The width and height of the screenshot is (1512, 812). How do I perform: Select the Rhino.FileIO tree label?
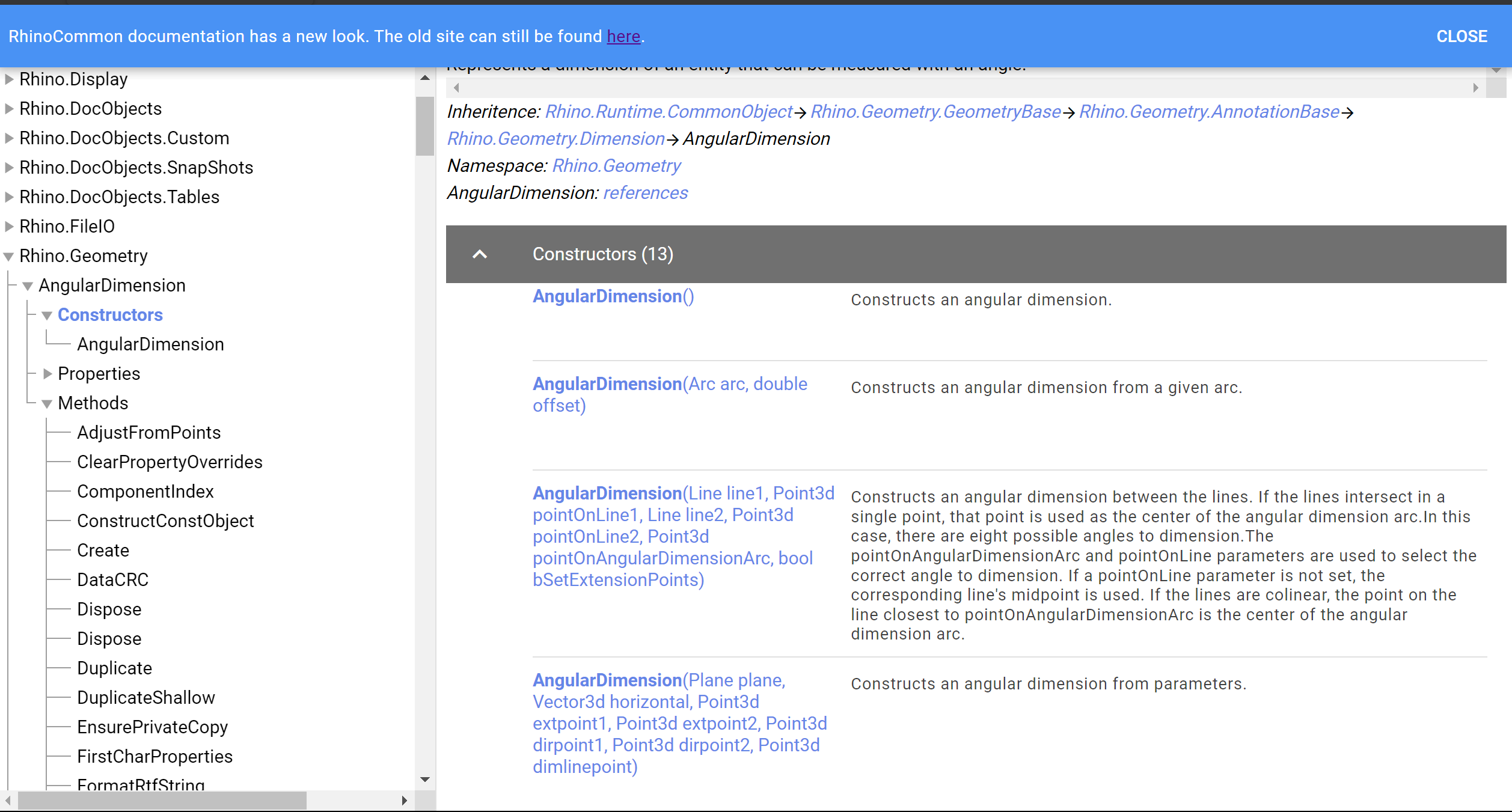tap(67, 227)
